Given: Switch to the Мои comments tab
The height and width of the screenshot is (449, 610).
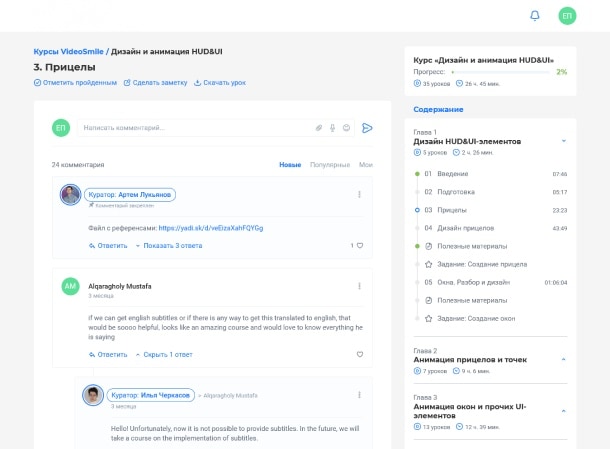Looking at the screenshot, I should point(366,164).
